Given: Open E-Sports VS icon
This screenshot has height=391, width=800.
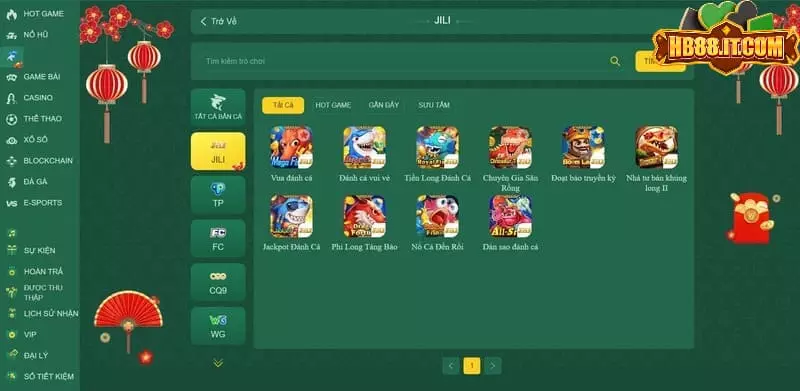Looking at the screenshot, I should coord(11,203).
